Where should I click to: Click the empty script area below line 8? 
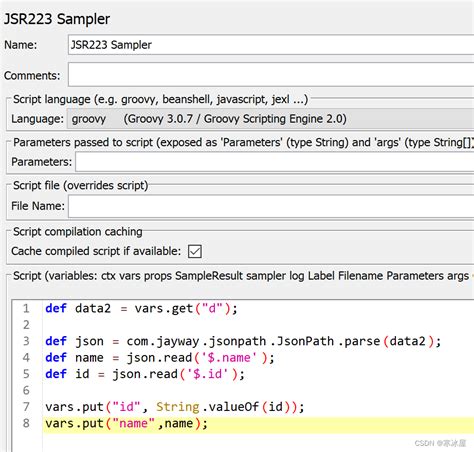click(259, 442)
